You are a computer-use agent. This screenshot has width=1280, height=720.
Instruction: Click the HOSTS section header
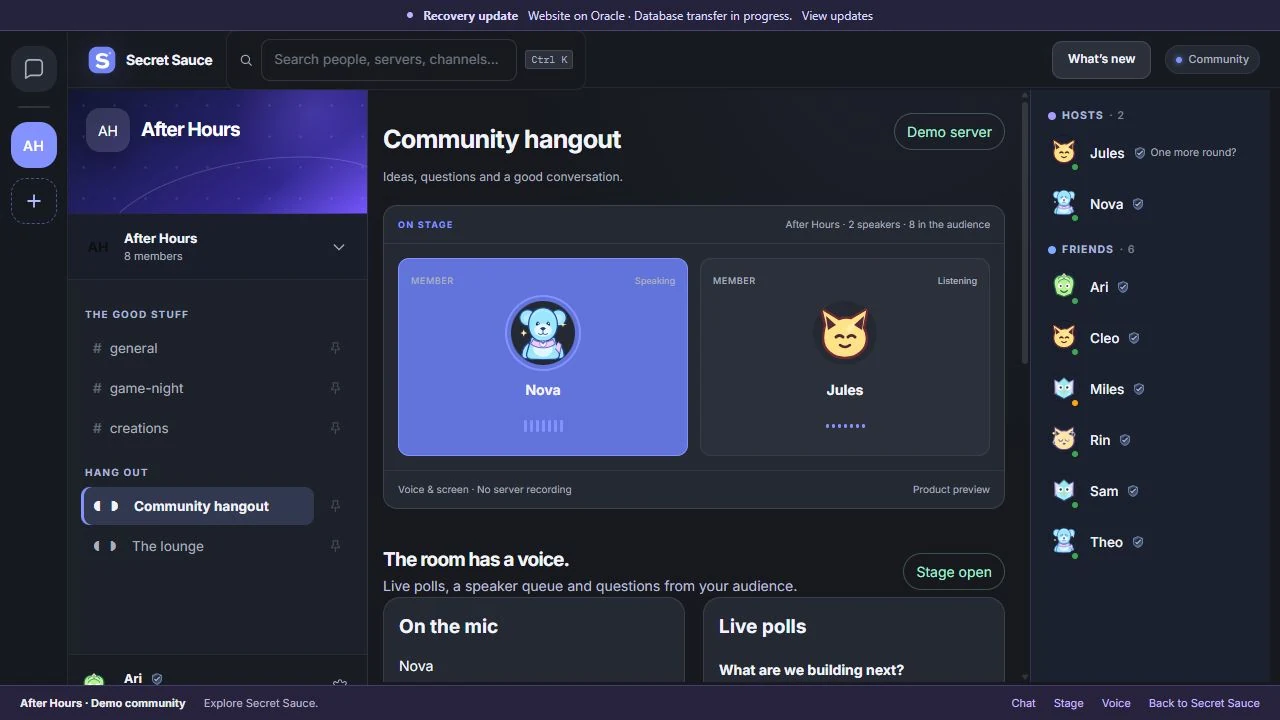(1086, 115)
